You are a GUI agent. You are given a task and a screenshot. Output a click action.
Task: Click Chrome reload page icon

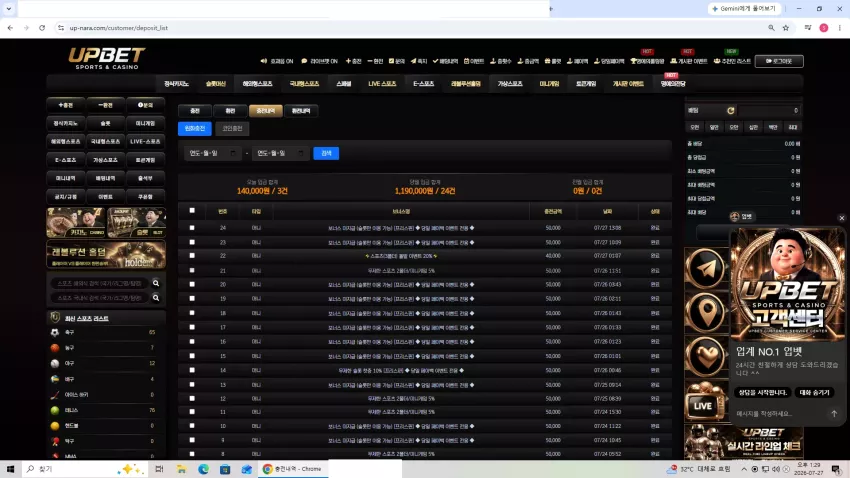pos(42,28)
